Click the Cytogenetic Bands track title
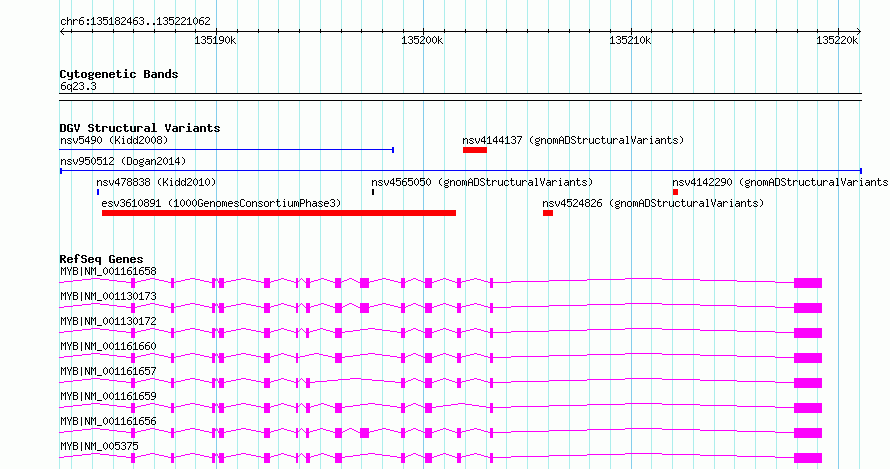890x469 pixels. pyautogui.click(x=119, y=74)
